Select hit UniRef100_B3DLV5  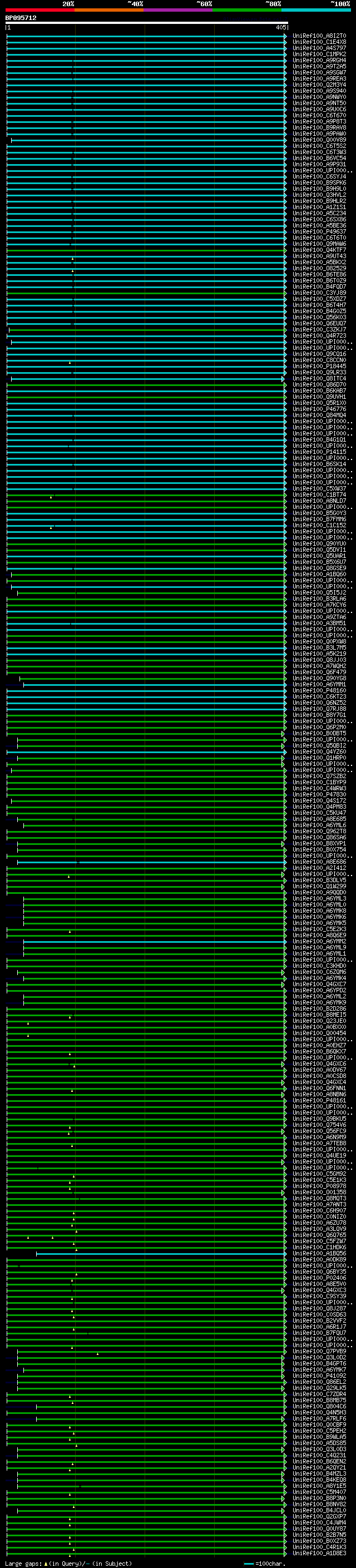319,879
